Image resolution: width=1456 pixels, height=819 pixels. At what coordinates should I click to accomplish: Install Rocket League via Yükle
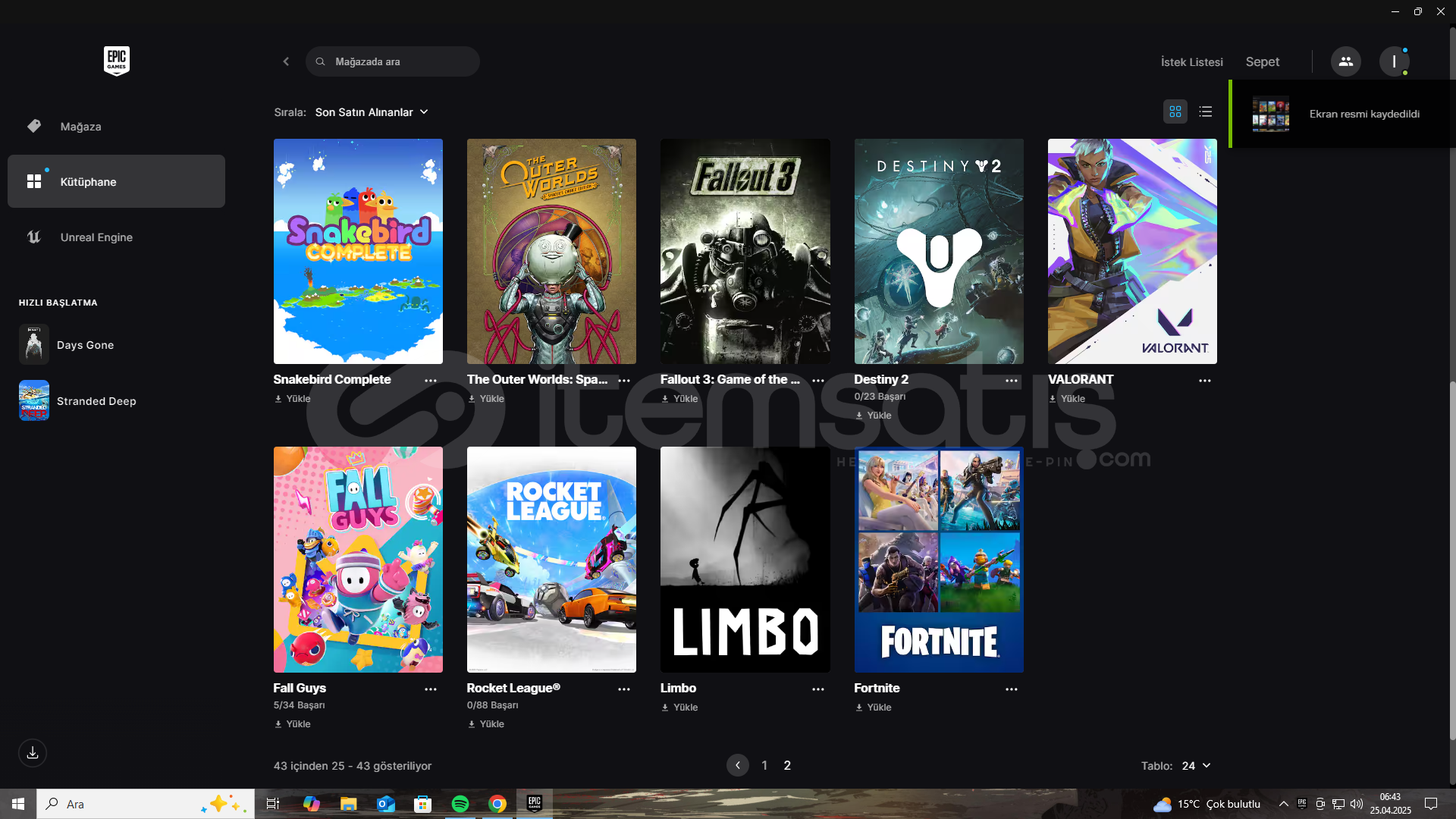pos(486,724)
